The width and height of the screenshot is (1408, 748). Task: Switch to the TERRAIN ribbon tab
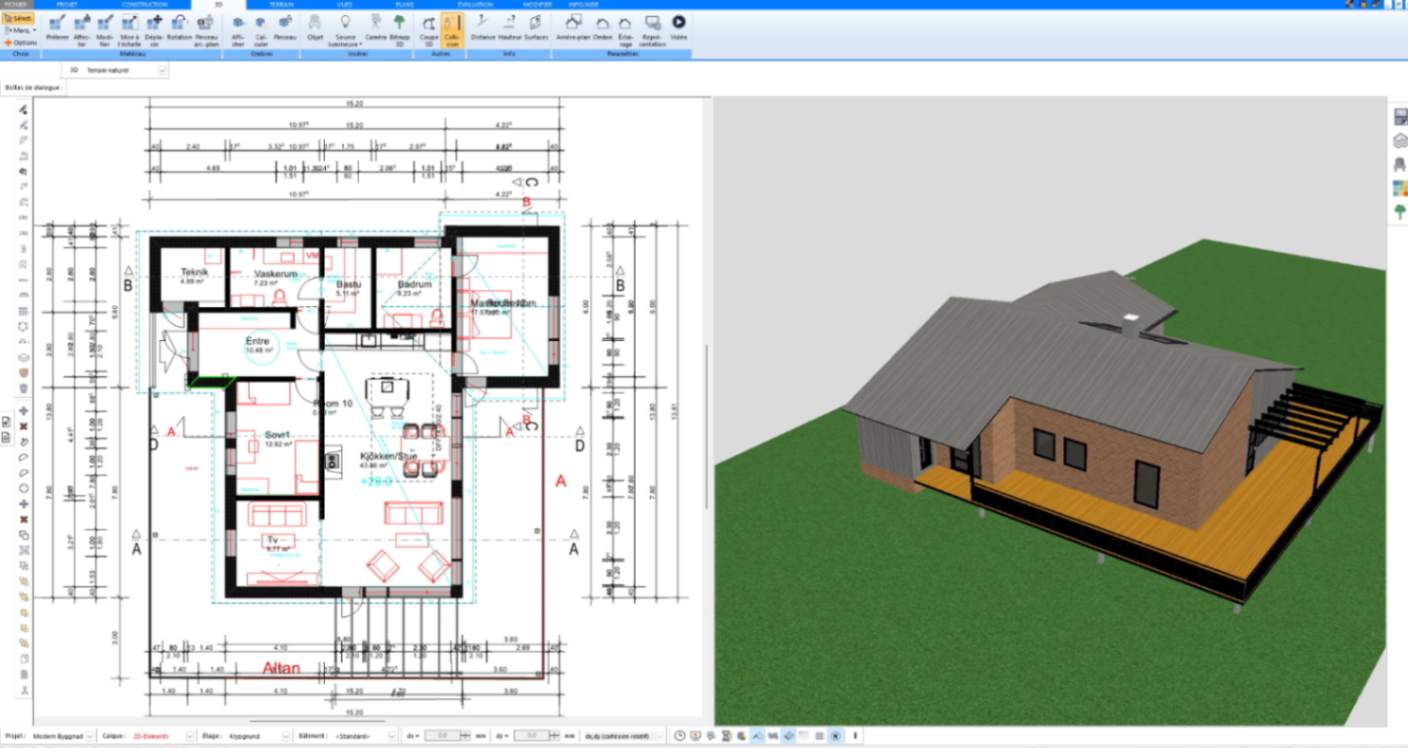282,4
